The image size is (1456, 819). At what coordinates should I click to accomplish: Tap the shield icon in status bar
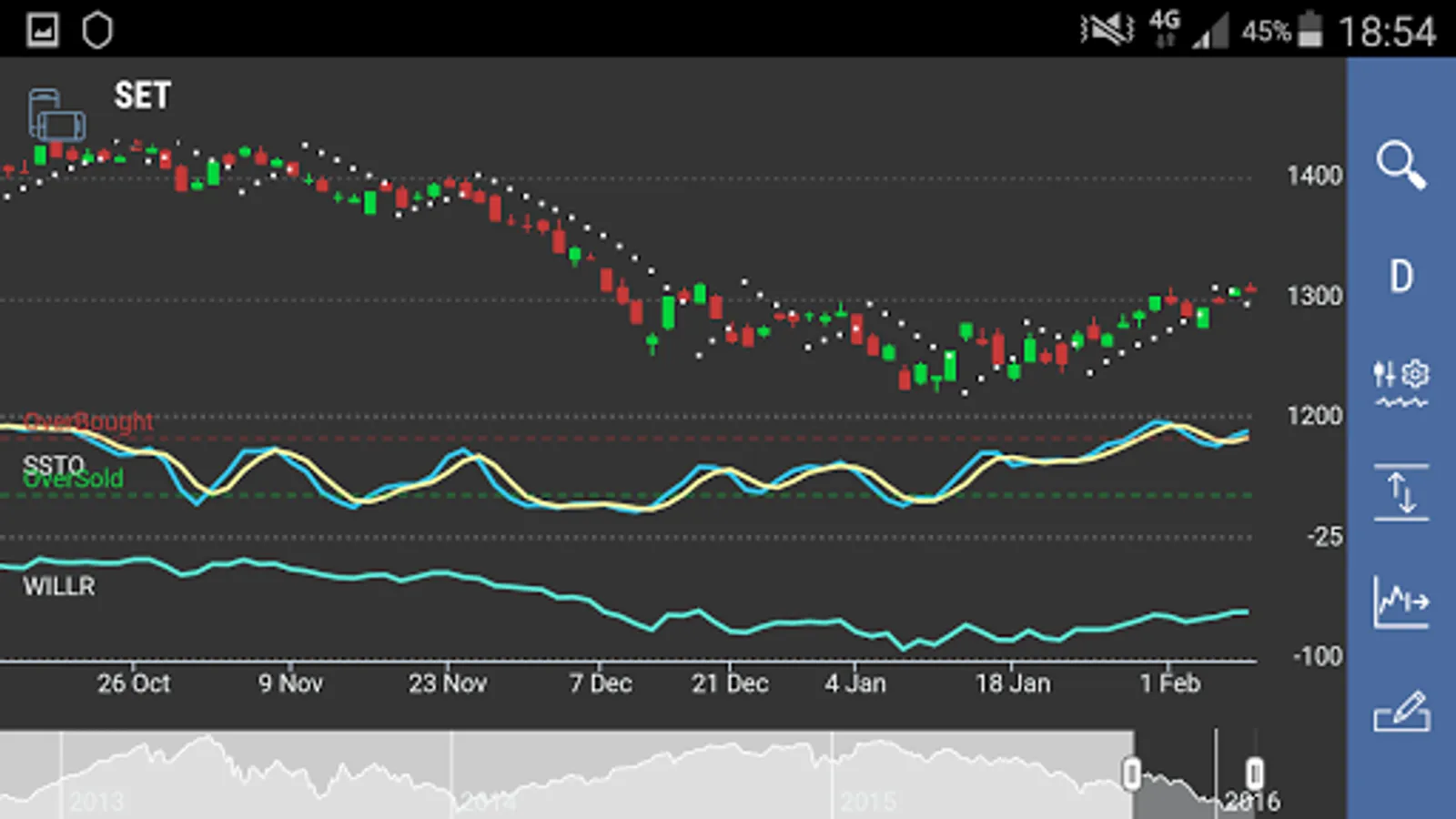(97, 30)
